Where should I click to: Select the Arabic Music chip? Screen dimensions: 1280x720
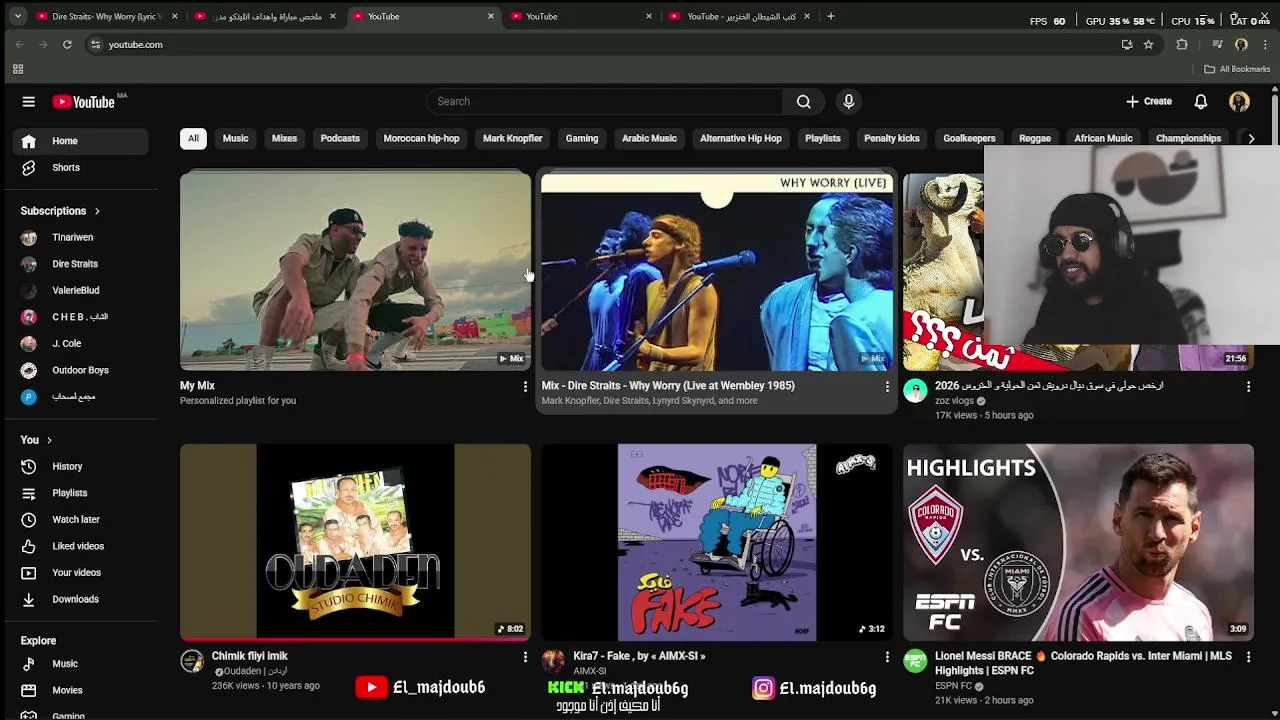tap(649, 138)
